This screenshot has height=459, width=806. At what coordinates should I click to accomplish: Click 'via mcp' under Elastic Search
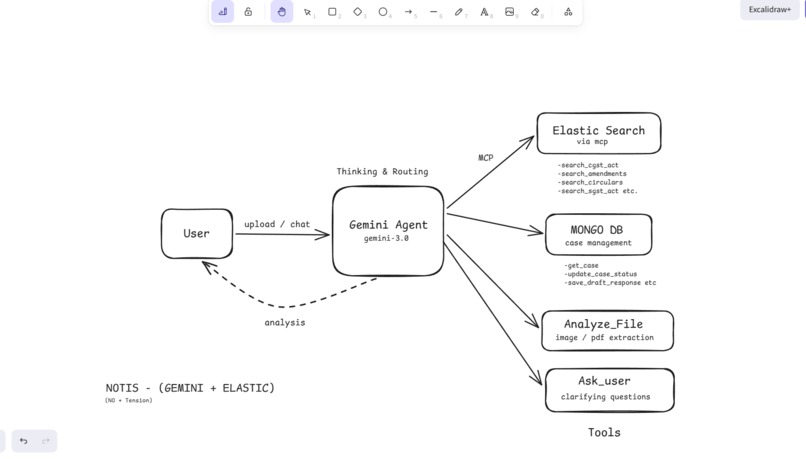(x=592, y=142)
